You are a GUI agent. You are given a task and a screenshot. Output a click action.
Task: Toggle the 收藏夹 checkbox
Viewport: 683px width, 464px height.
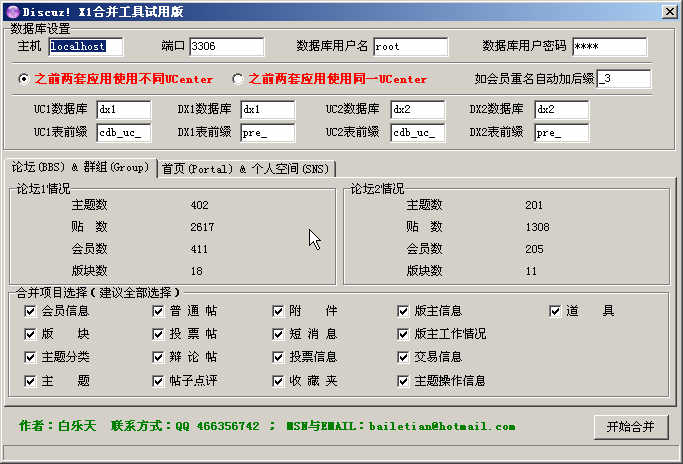coord(278,381)
